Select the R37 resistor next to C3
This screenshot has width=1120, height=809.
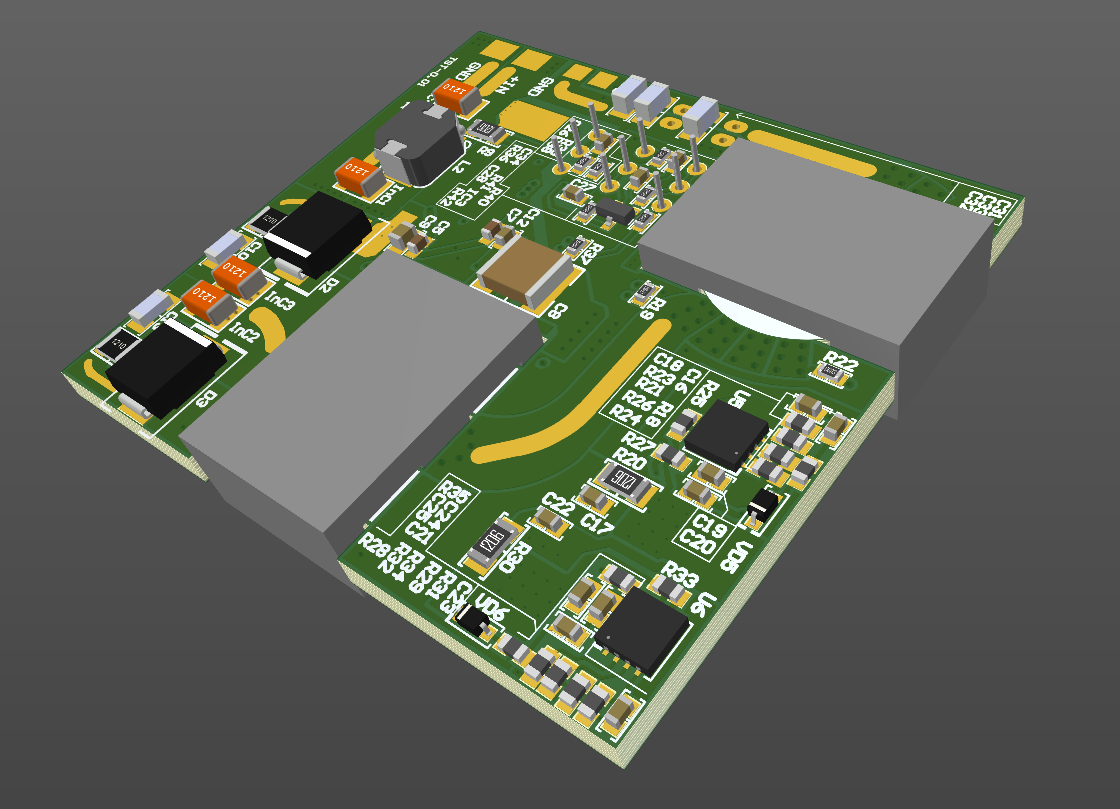(x=576, y=248)
